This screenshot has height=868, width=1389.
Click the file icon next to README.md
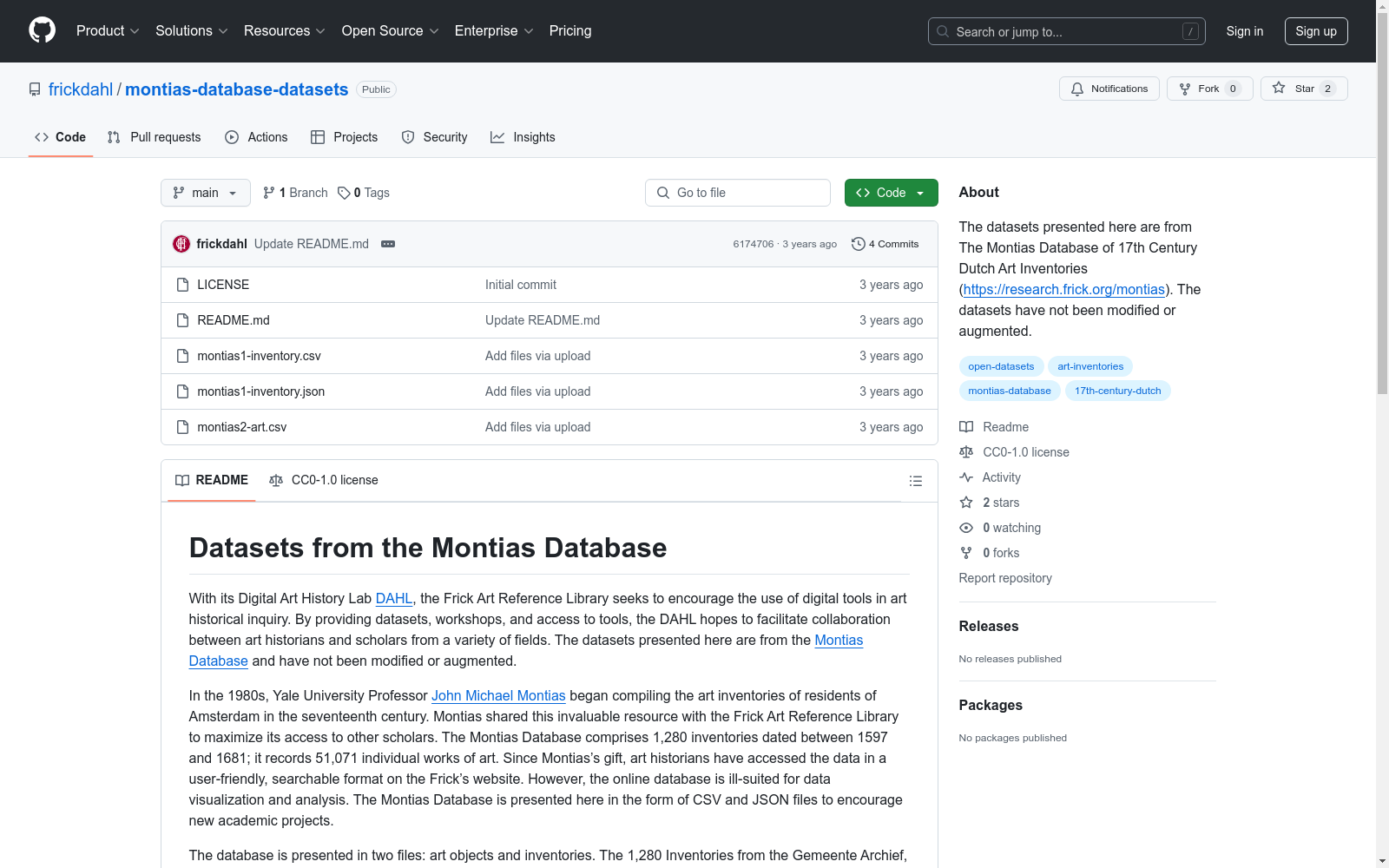[x=182, y=320]
